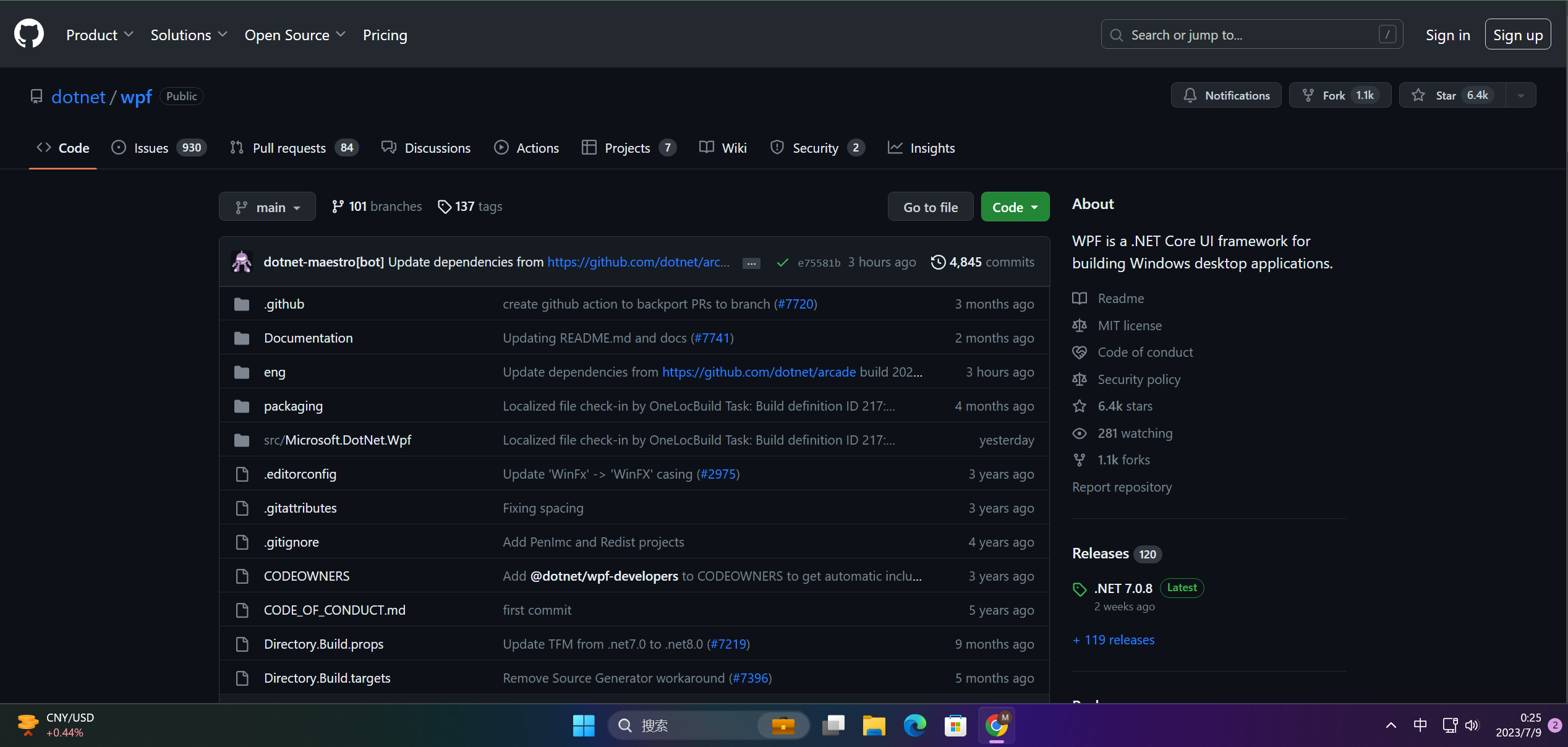
Task: Expand commit message ellipsis button
Action: 751,263
